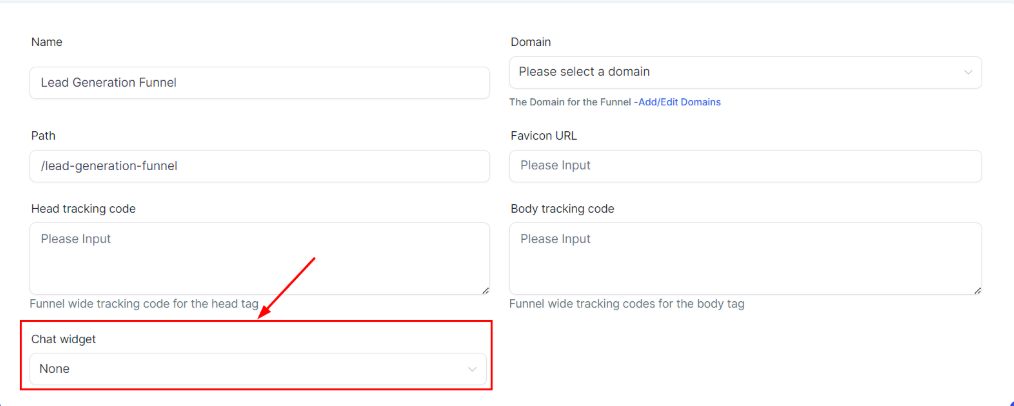1014x406 pixels.
Task: Click the "Name" field label
Action: pyautogui.click(x=47, y=42)
